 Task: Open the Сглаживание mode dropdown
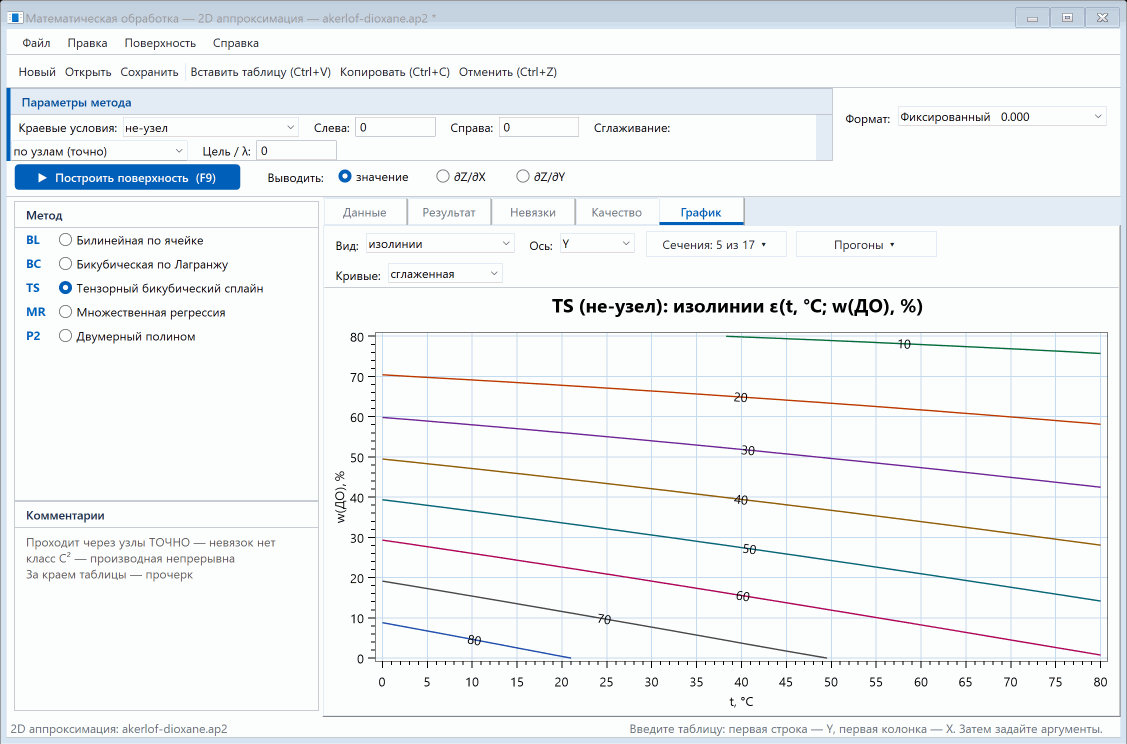(x=99, y=151)
